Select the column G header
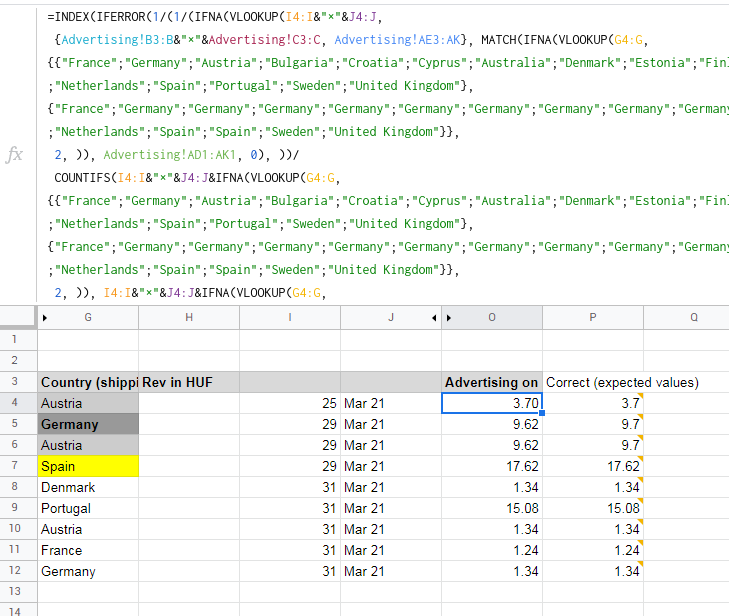This screenshot has width=729, height=616. pyautogui.click(x=88, y=318)
